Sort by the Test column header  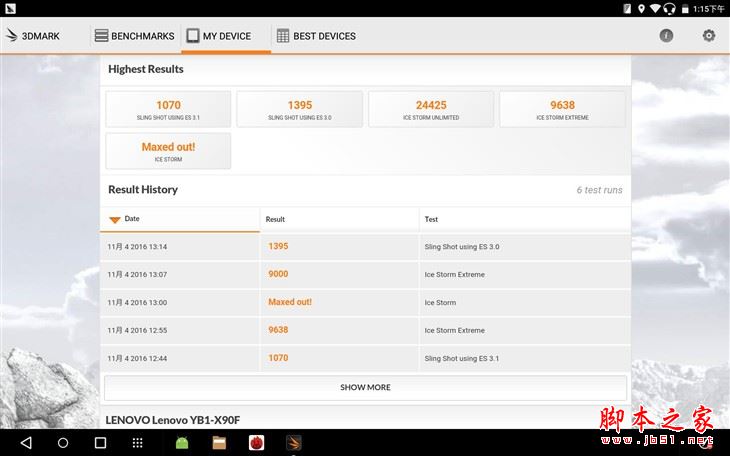click(431, 219)
